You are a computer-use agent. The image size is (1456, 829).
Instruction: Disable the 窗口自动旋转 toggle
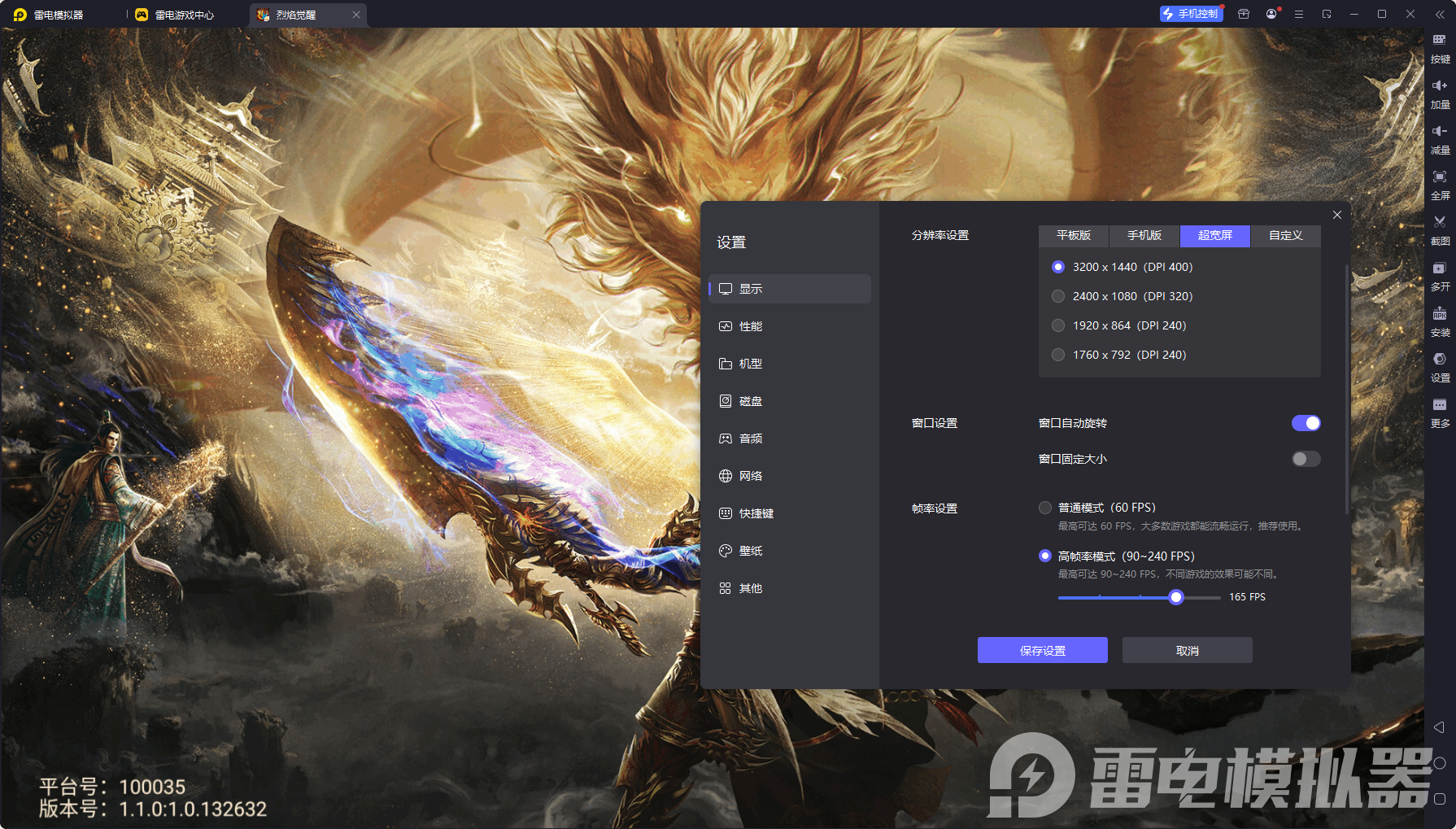pyautogui.click(x=1306, y=423)
